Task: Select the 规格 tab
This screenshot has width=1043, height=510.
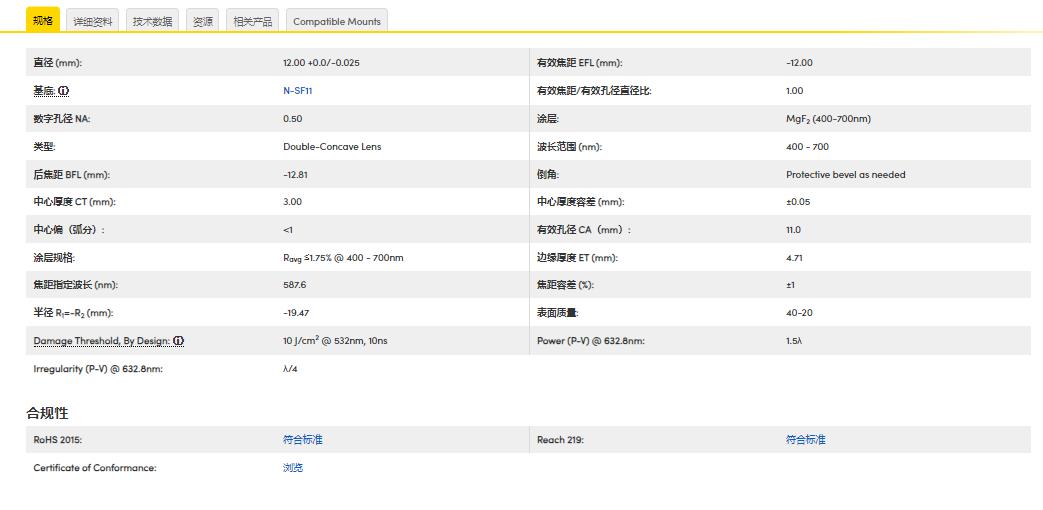Action: tap(43, 21)
